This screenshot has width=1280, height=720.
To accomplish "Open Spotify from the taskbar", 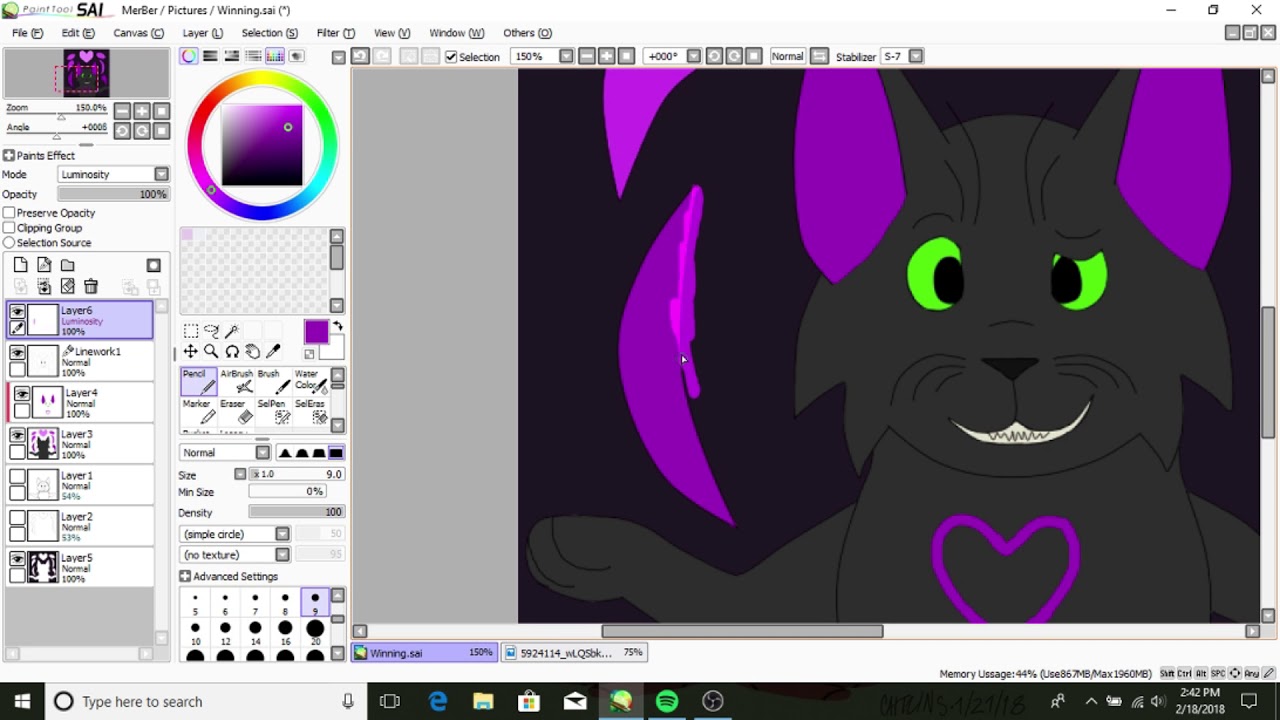I will (667, 701).
